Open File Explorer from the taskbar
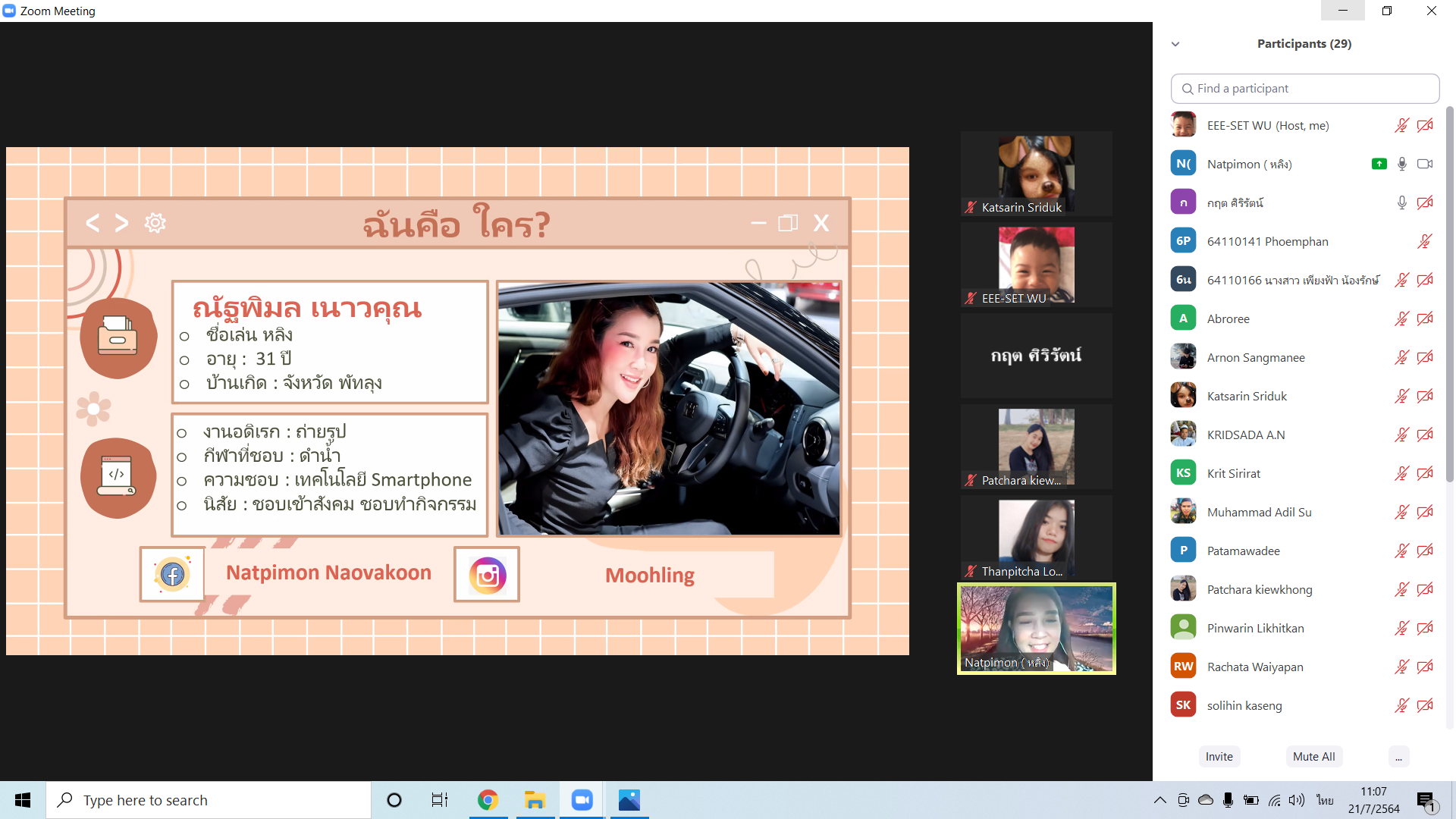The image size is (1456, 819). (x=535, y=800)
